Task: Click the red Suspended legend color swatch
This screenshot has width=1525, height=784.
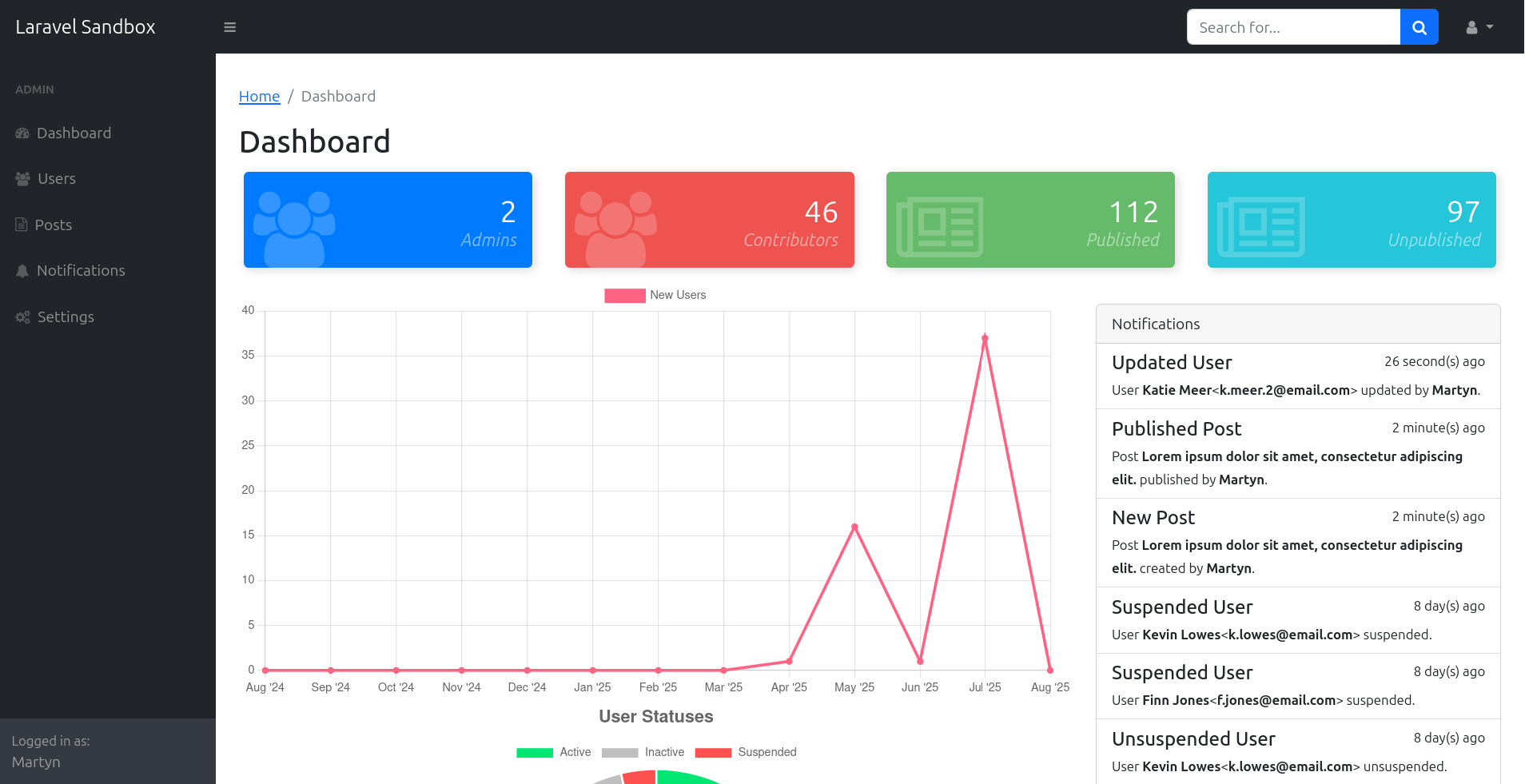Action: point(713,752)
